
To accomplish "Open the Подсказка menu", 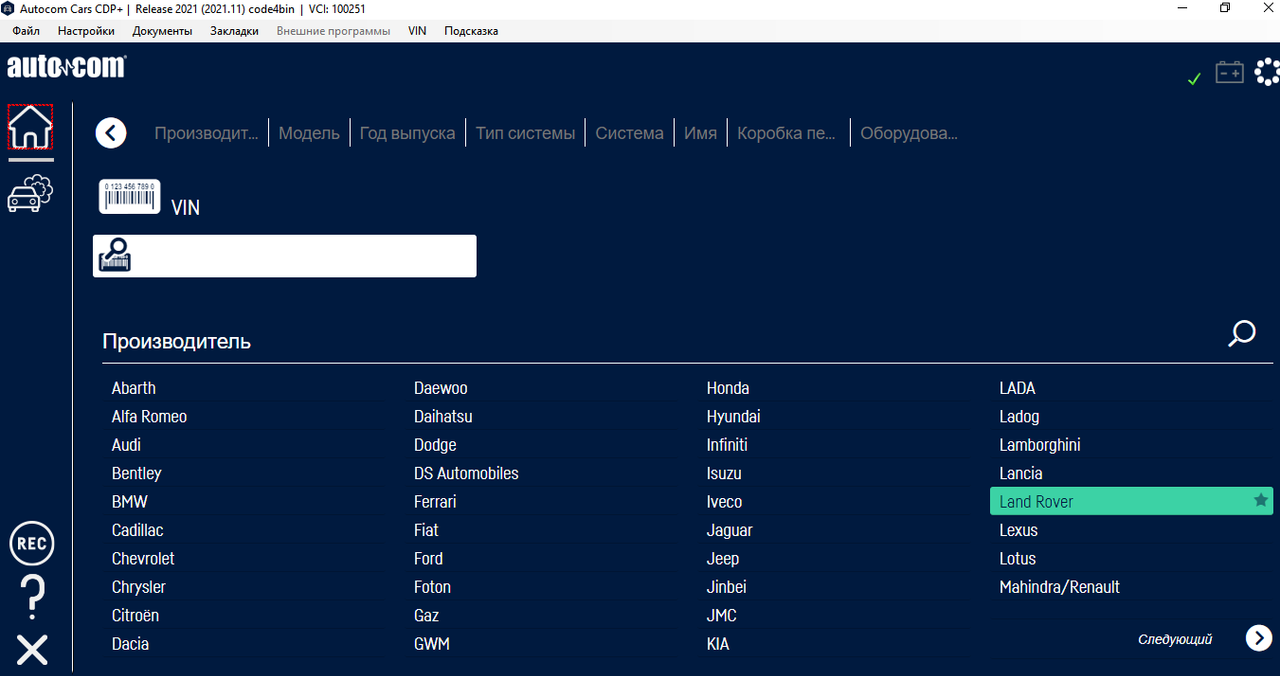I will pos(471,31).
